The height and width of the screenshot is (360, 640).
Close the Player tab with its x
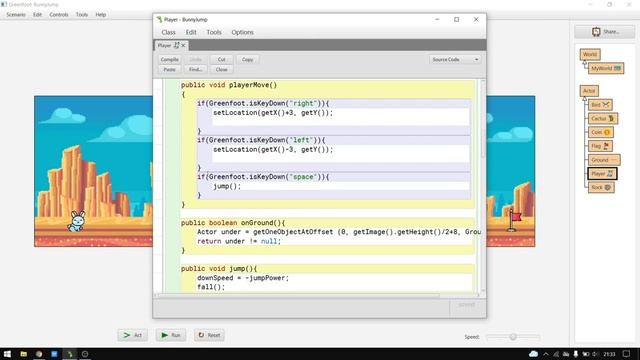point(183,45)
